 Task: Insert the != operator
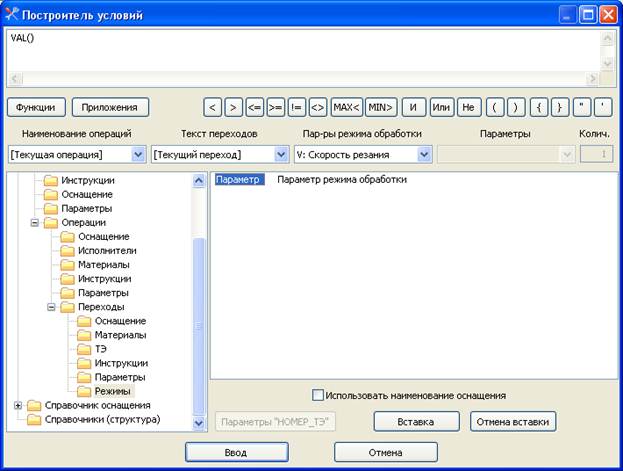point(296,107)
